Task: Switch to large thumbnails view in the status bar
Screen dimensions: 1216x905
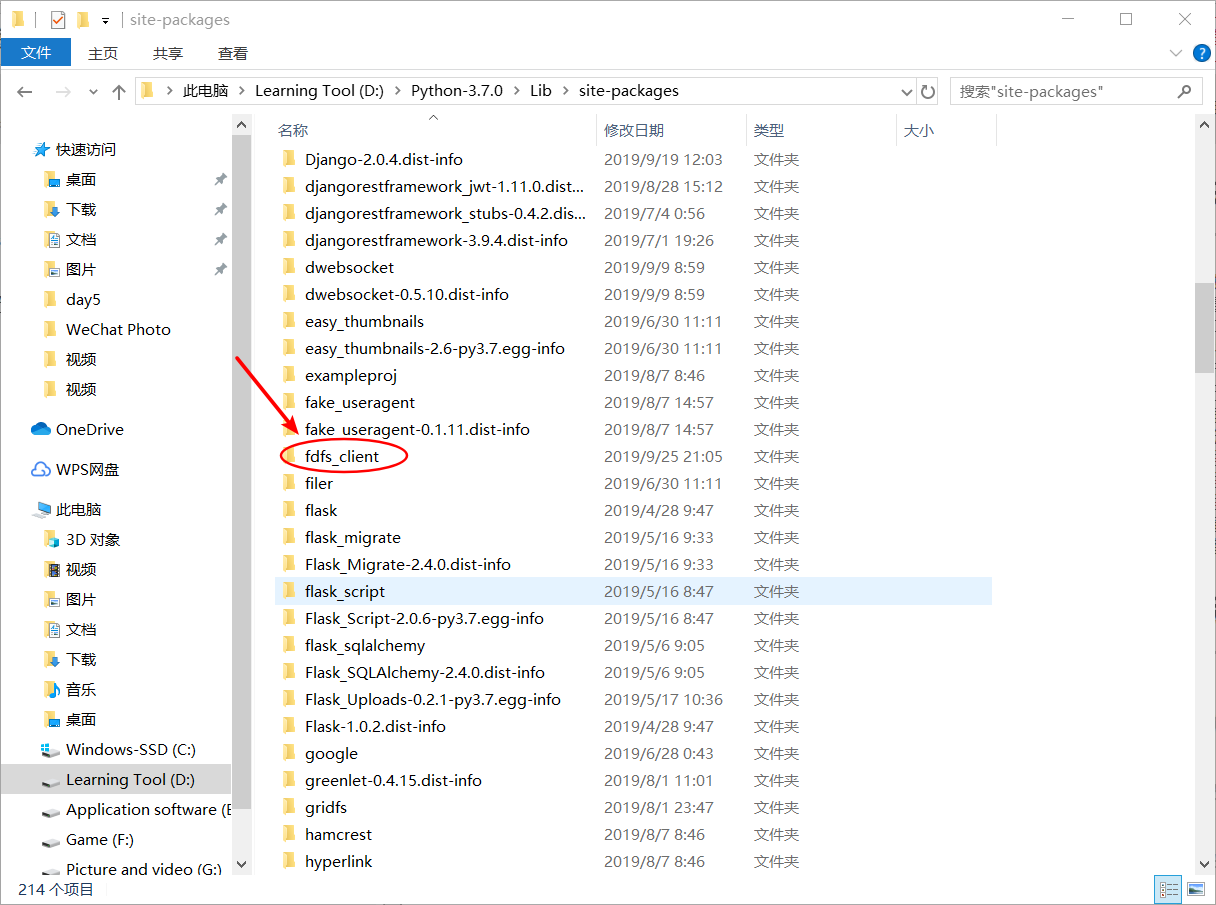Action: pyautogui.click(x=1196, y=889)
